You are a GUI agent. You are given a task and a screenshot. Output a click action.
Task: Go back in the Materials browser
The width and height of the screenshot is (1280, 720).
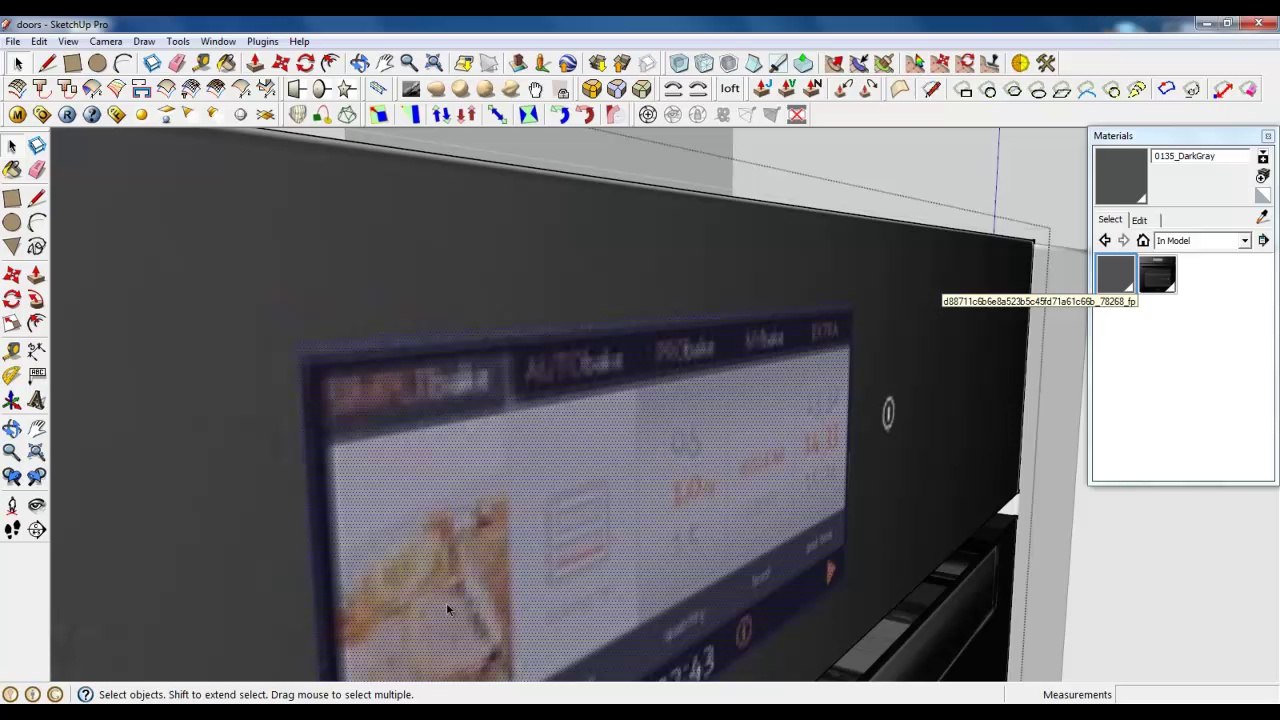pos(1105,241)
